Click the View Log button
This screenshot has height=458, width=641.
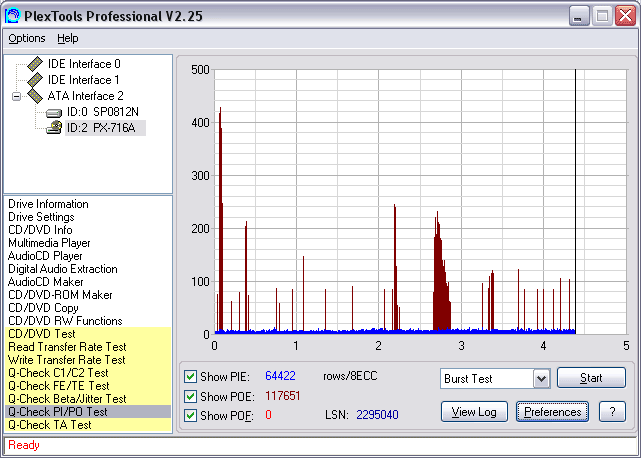point(474,411)
